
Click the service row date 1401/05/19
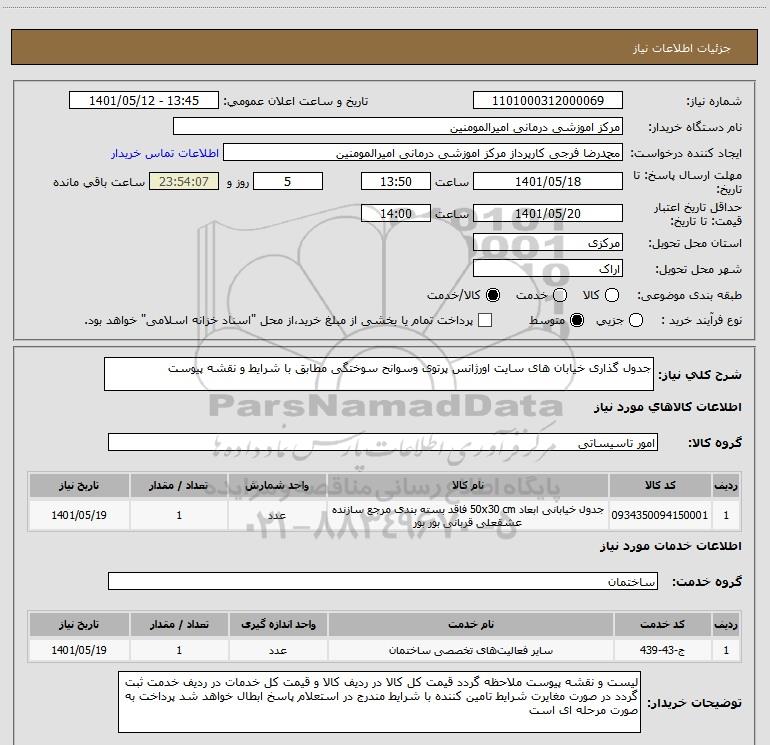pyautogui.click(x=79, y=650)
